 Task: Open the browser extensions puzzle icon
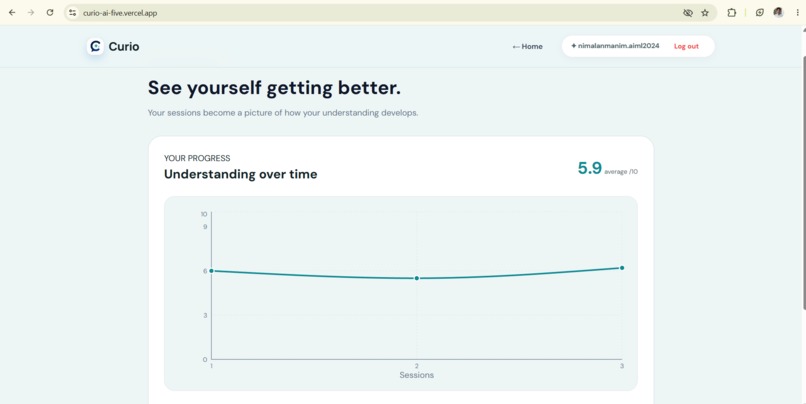(731, 13)
